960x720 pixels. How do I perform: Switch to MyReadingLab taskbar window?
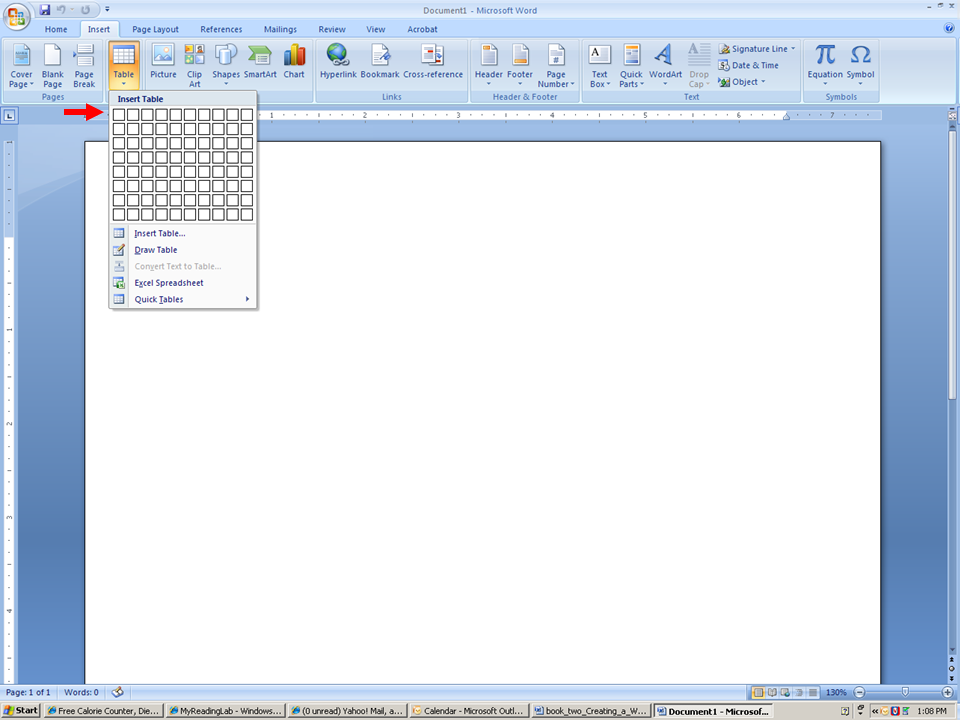click(x=225, y=711)
